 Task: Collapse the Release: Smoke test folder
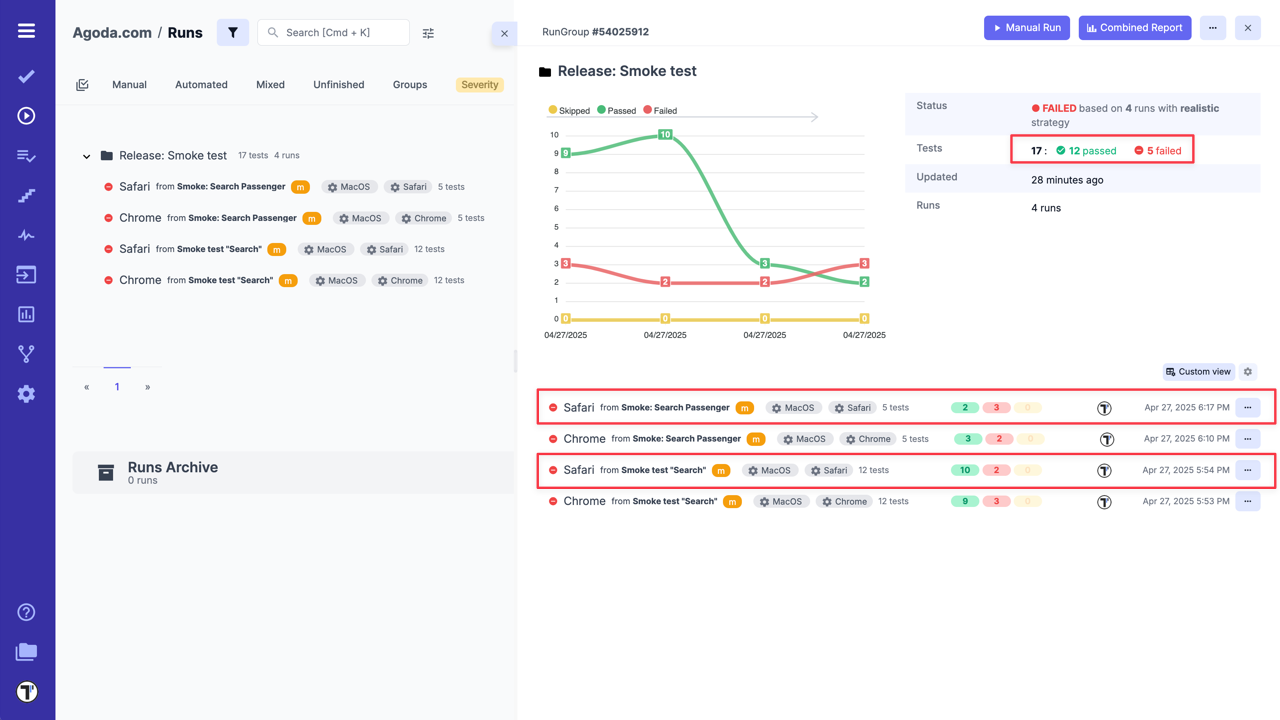coord(87,156)
